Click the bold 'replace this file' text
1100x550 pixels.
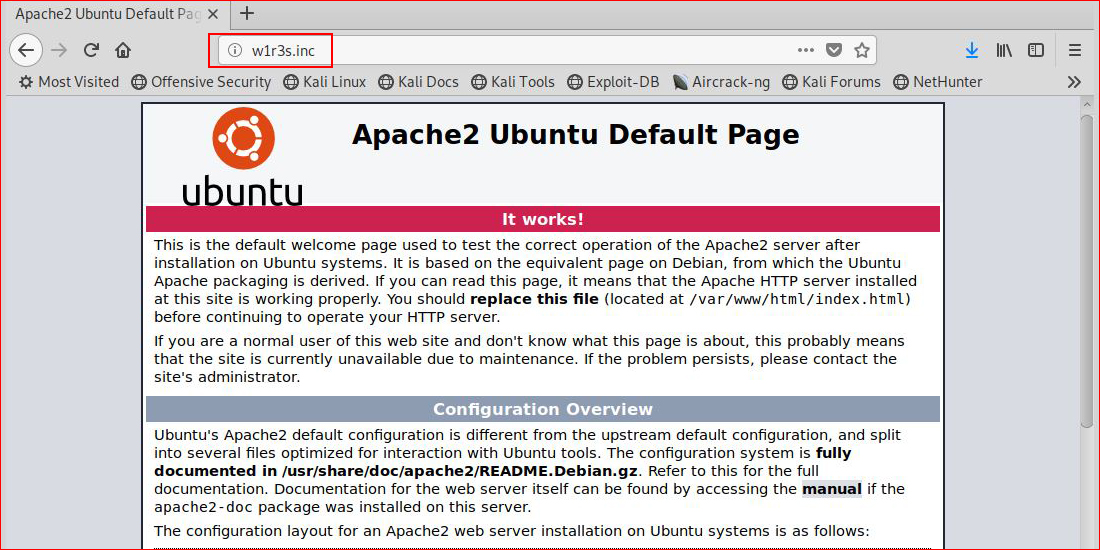(x=534, y=299)
